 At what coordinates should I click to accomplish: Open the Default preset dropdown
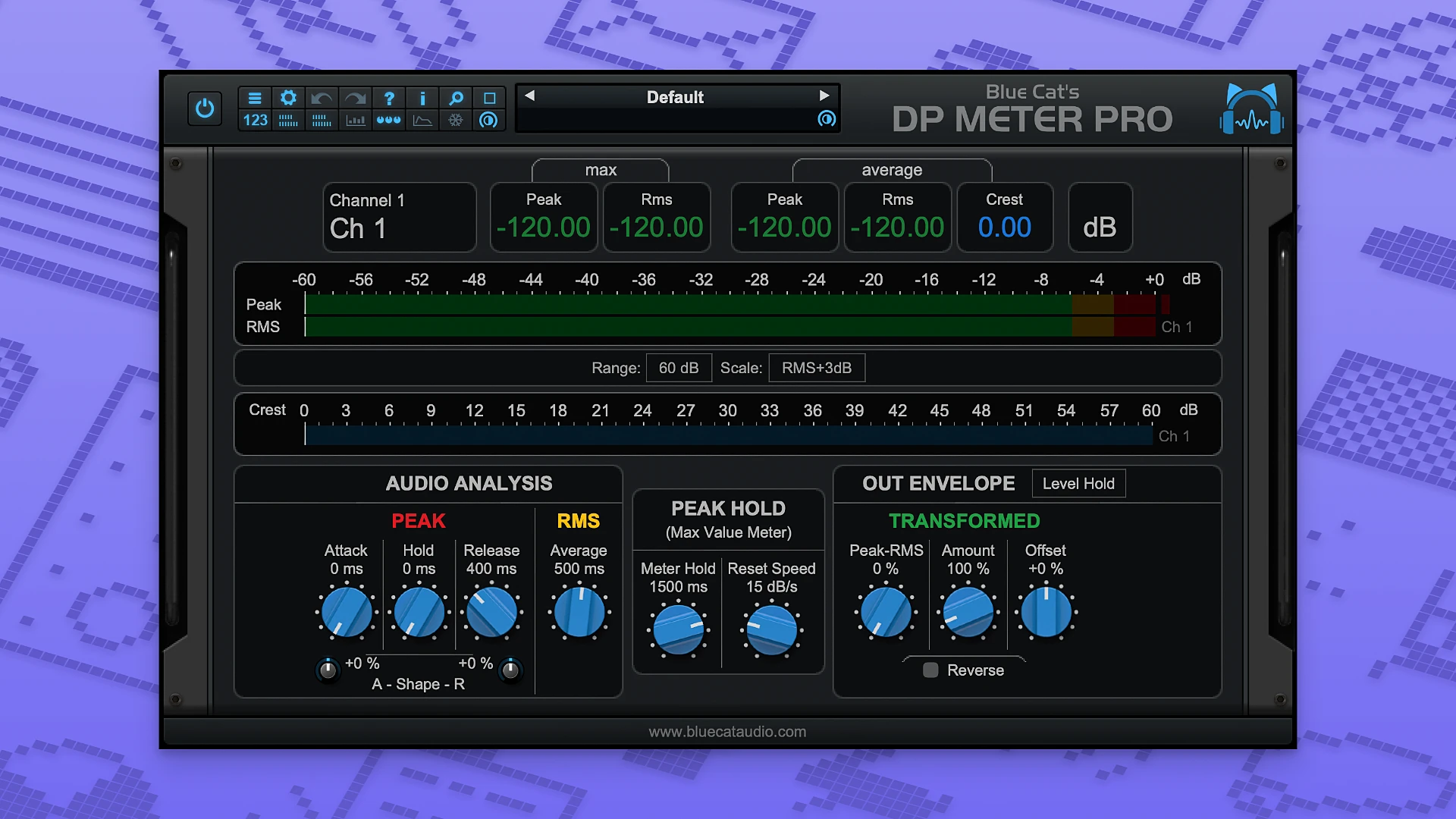[x=677, y=97]
